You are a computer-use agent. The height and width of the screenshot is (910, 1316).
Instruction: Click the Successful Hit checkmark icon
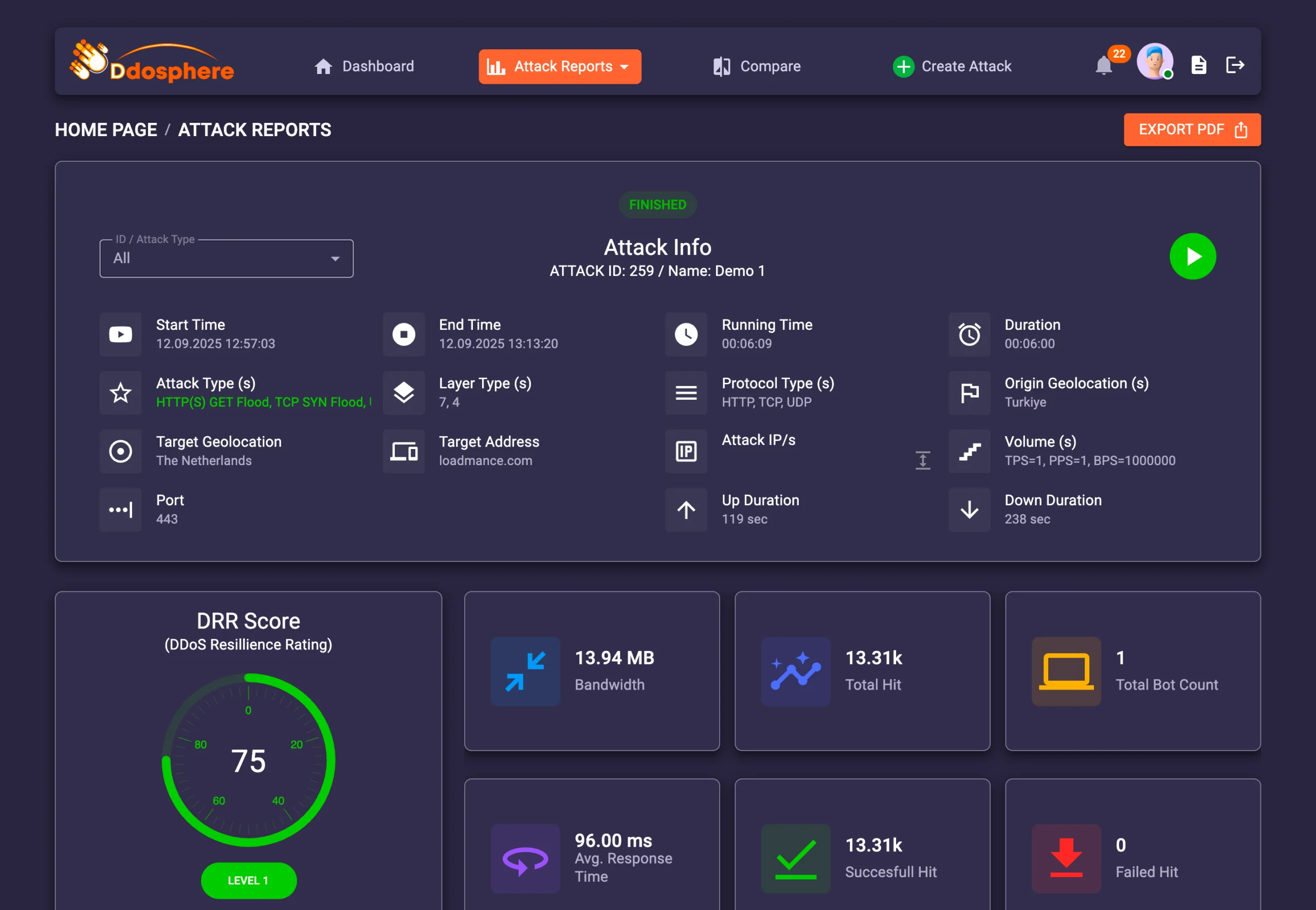795,858
